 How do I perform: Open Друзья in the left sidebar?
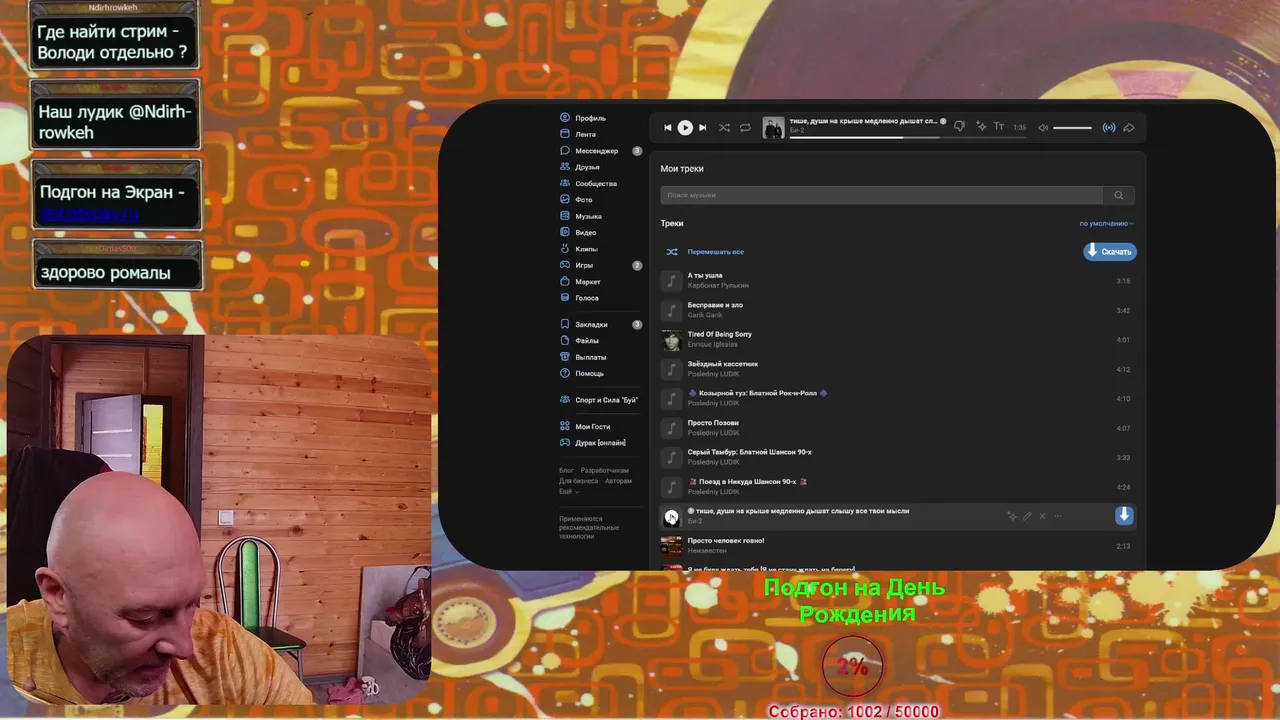pyautogui.click(x=580, y=167)
